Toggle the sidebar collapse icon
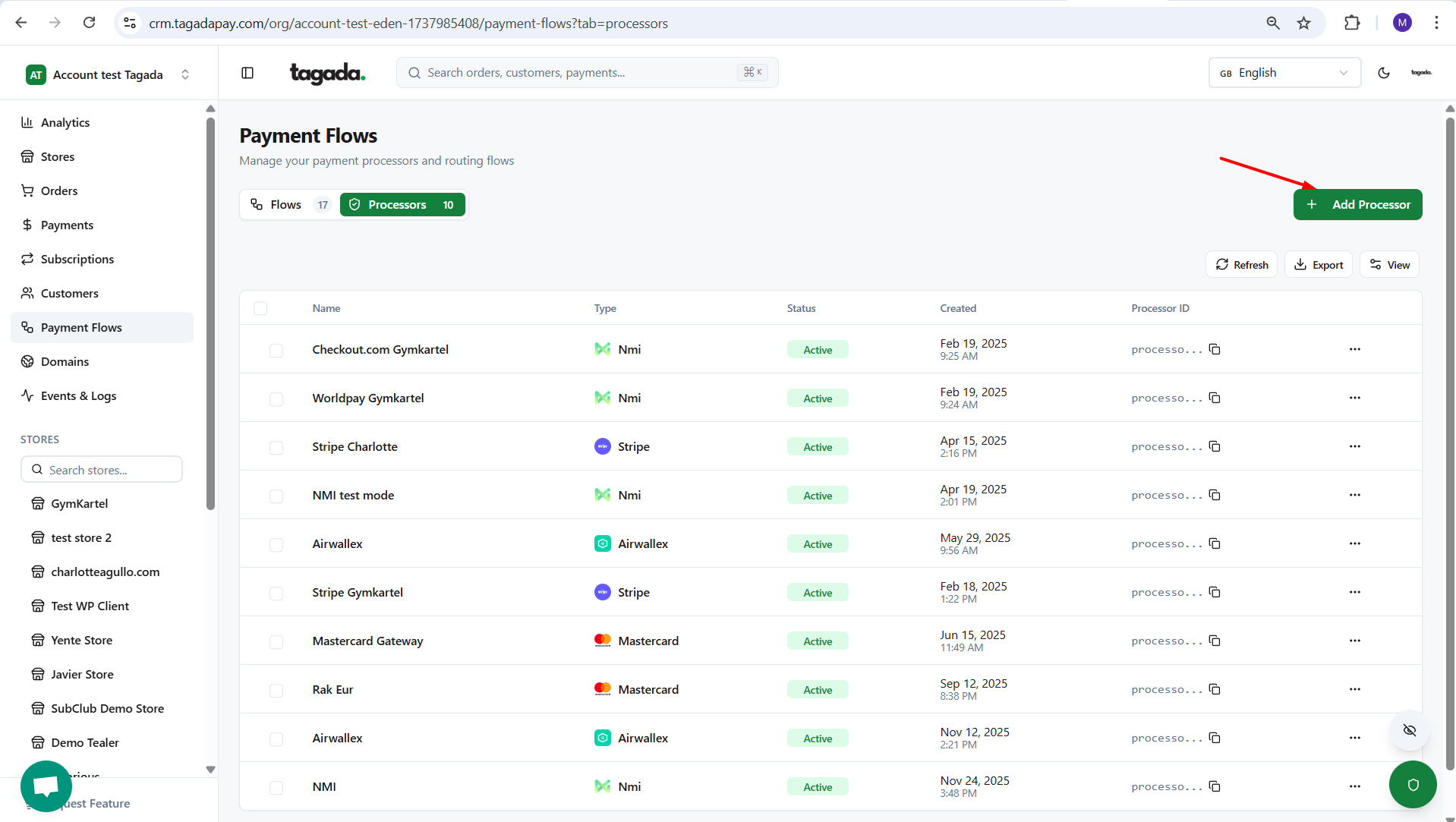 [247, 73]
